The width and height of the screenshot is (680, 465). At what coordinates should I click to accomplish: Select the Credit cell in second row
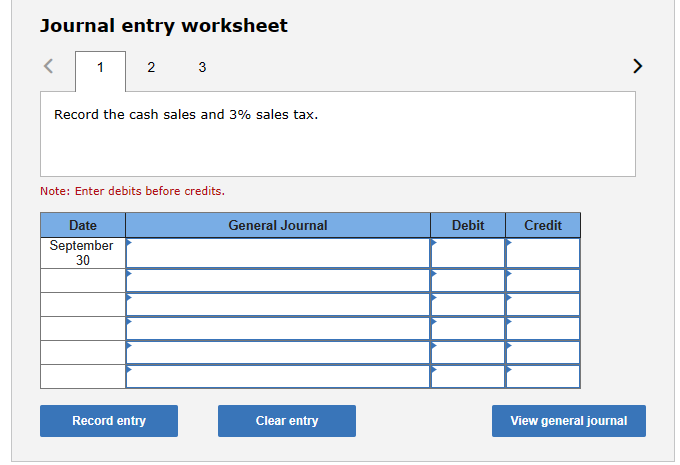coord(543,280)
